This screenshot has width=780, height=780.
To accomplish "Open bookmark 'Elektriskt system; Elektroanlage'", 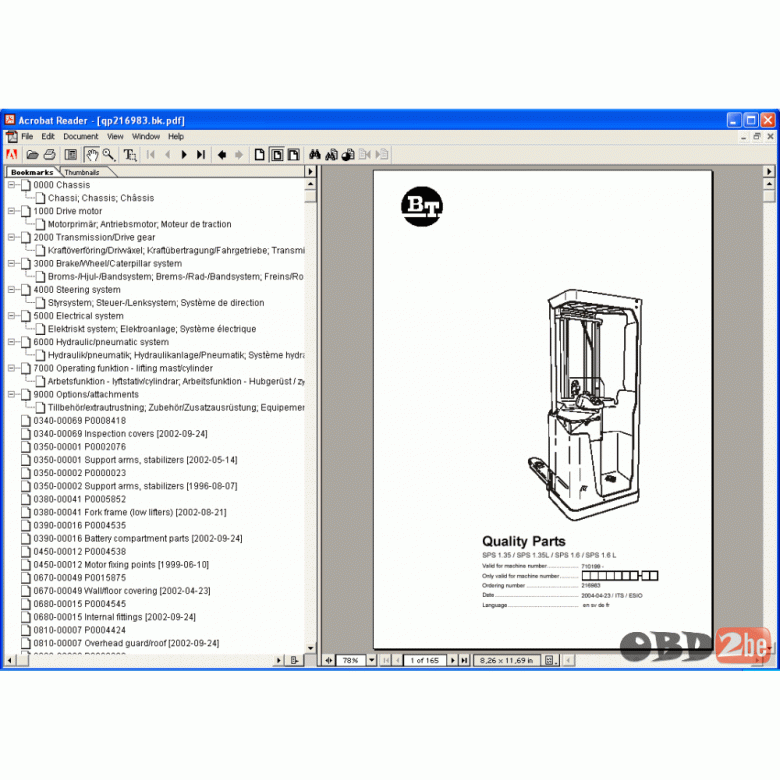I will (x=152, y=329).
